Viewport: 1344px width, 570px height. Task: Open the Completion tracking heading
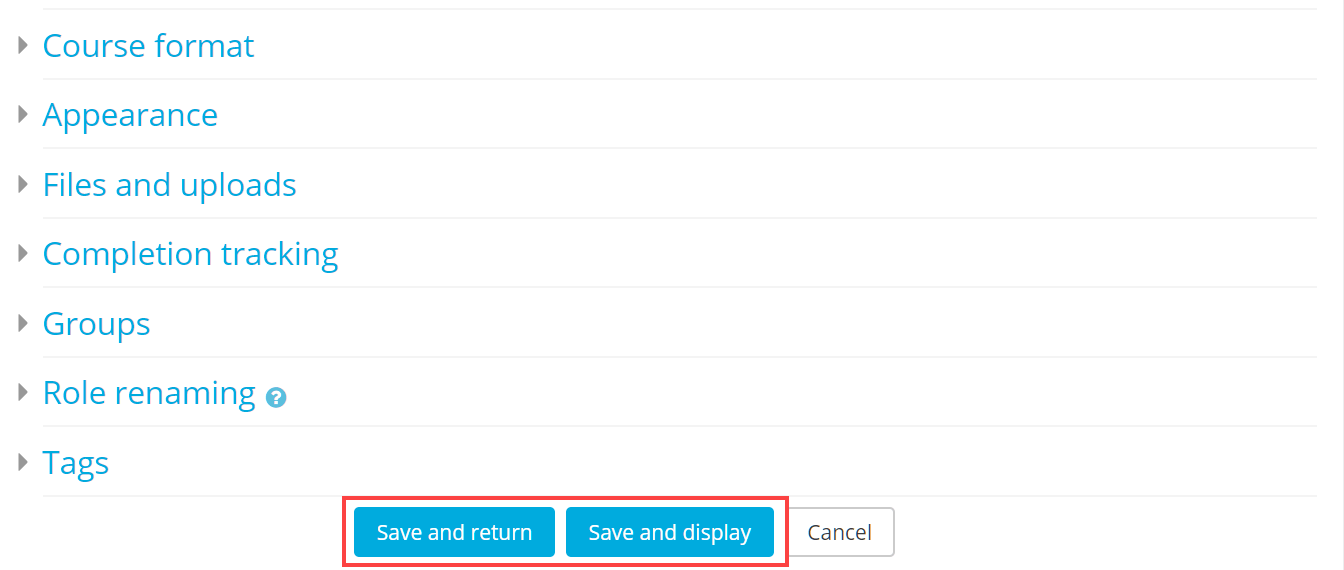coord(190,255)
